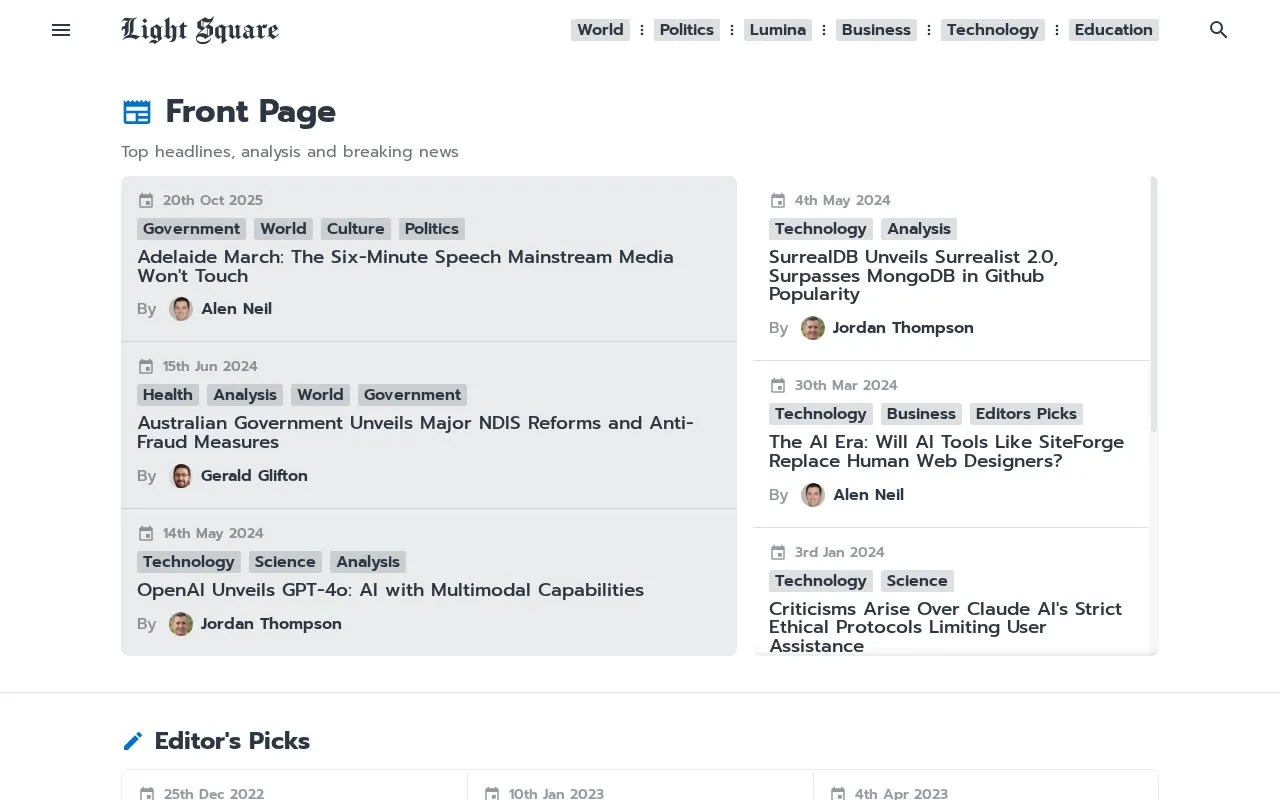Open SurrealDB Unveils Surrealist 2.0 article
The height and width of the screenshot is (800, 1280).
tap(913, 275)
